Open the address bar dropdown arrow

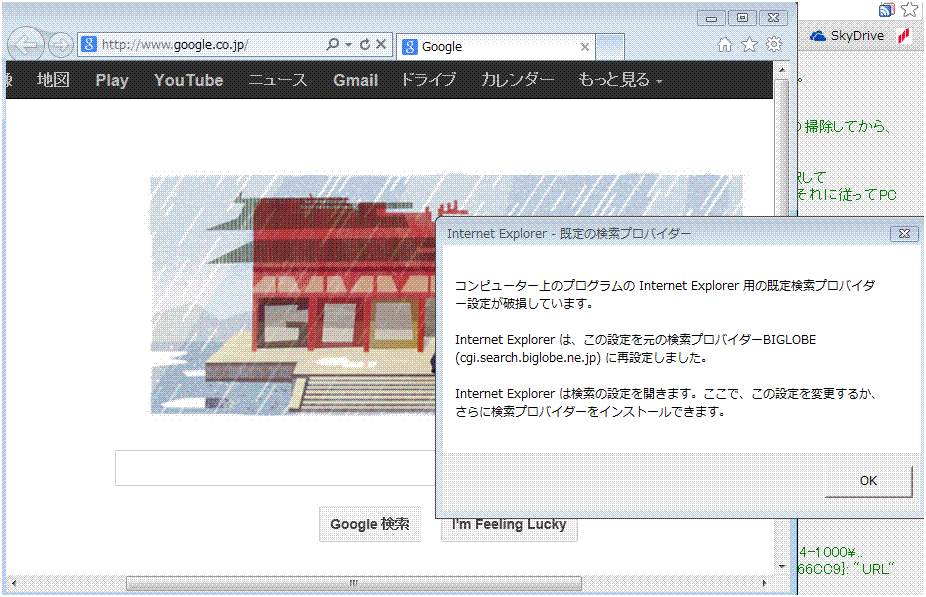coord(348,45)
